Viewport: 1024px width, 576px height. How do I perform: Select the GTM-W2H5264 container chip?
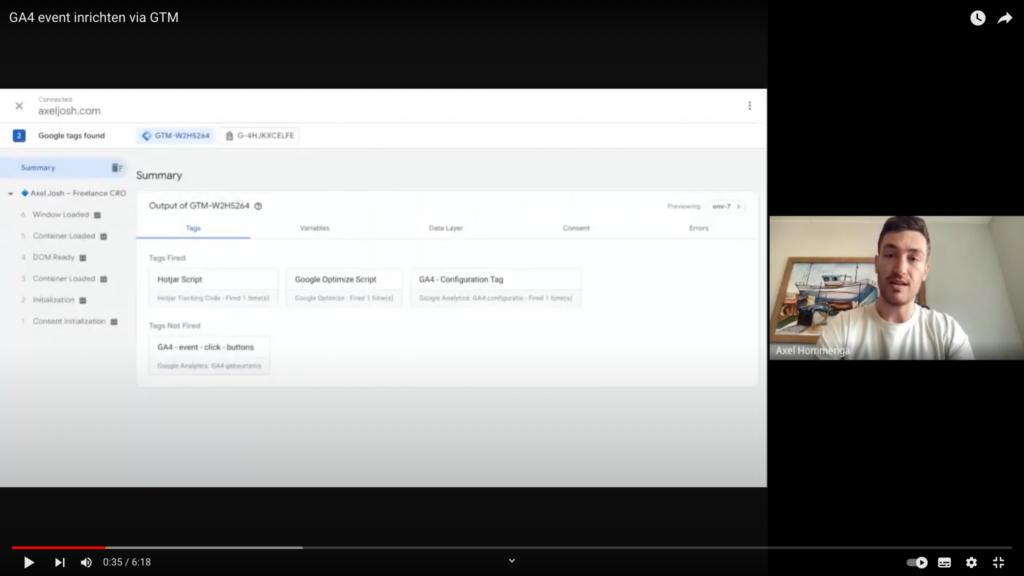tap(176, 135)
